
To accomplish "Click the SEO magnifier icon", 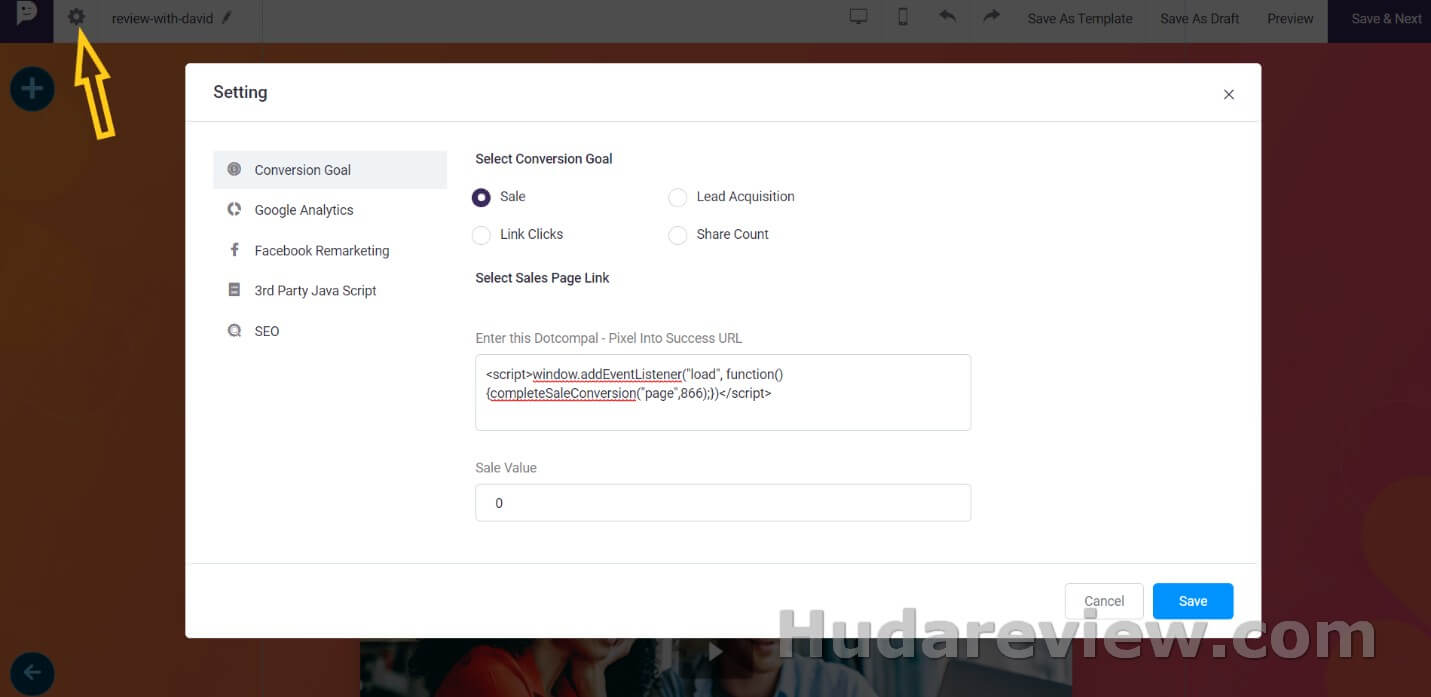I will 234,330.
